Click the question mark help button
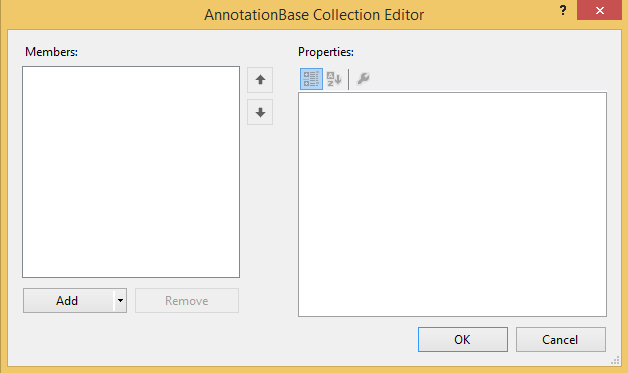 tap(563, 10)
